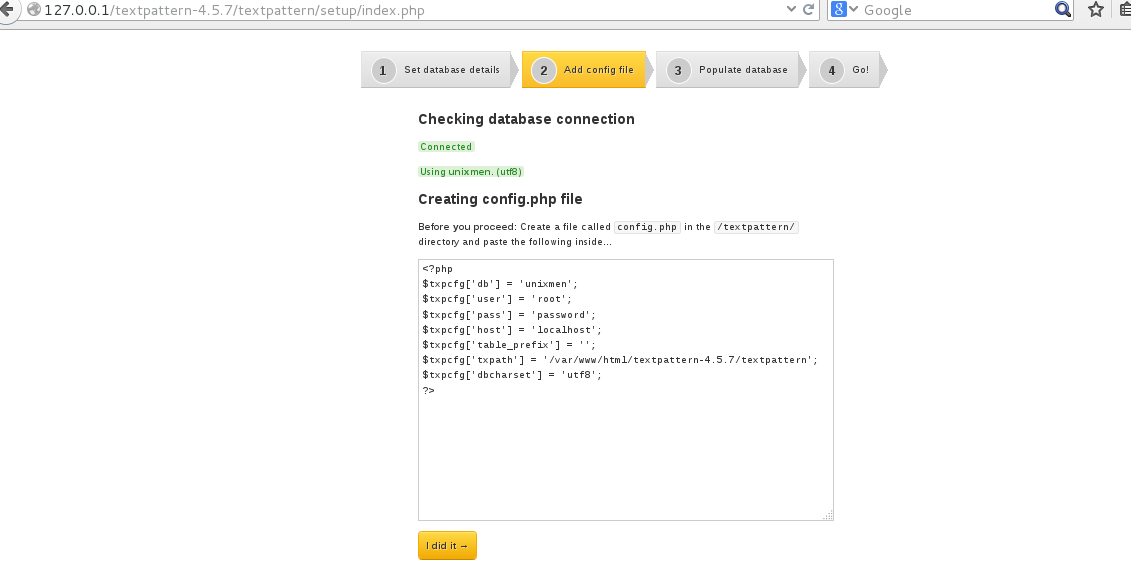Click the Using unixmen. (utf8) badge
Image resolution: width=1131 pixels, height=585 pixels.
click(x=471, y=172)
